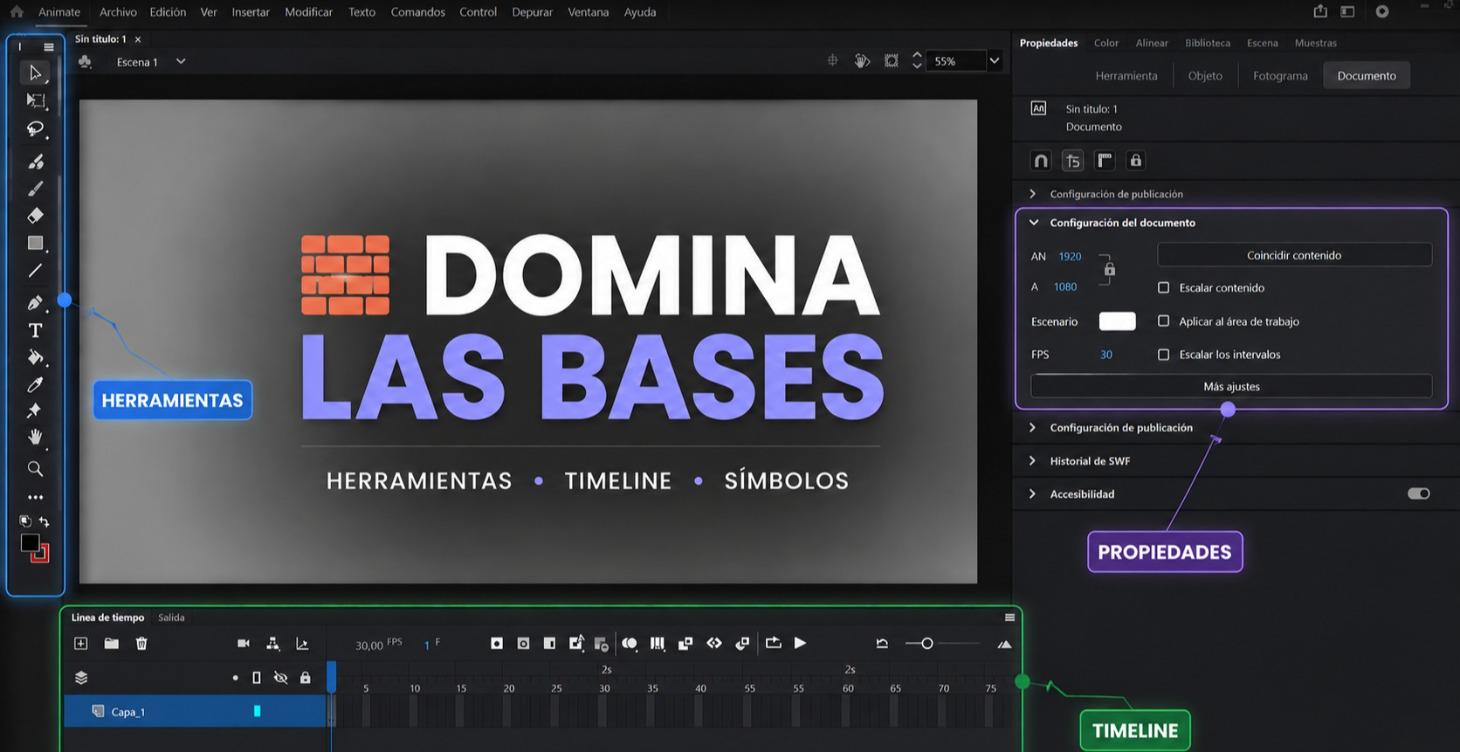
Task: Open the zoom percentage dropdown
Action: 994,61
